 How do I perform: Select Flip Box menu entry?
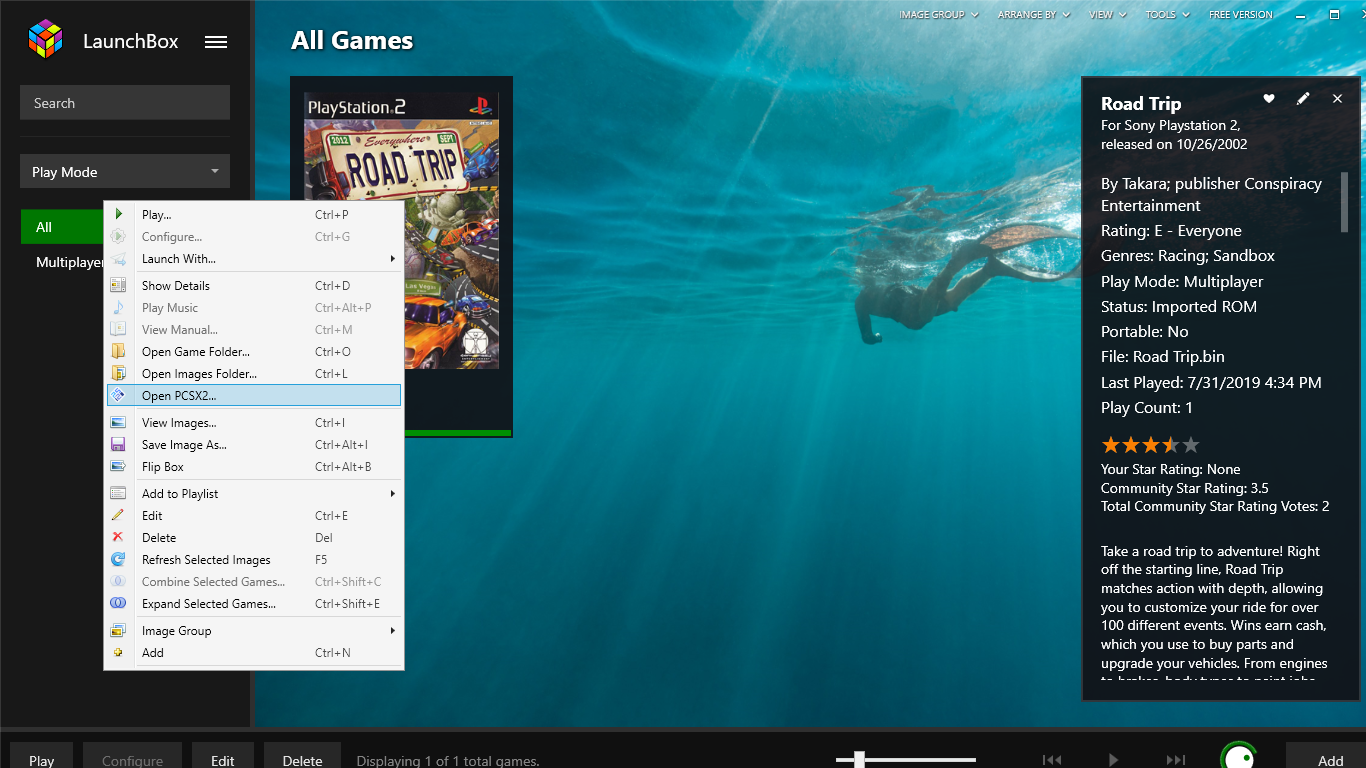tap(254, 466)
